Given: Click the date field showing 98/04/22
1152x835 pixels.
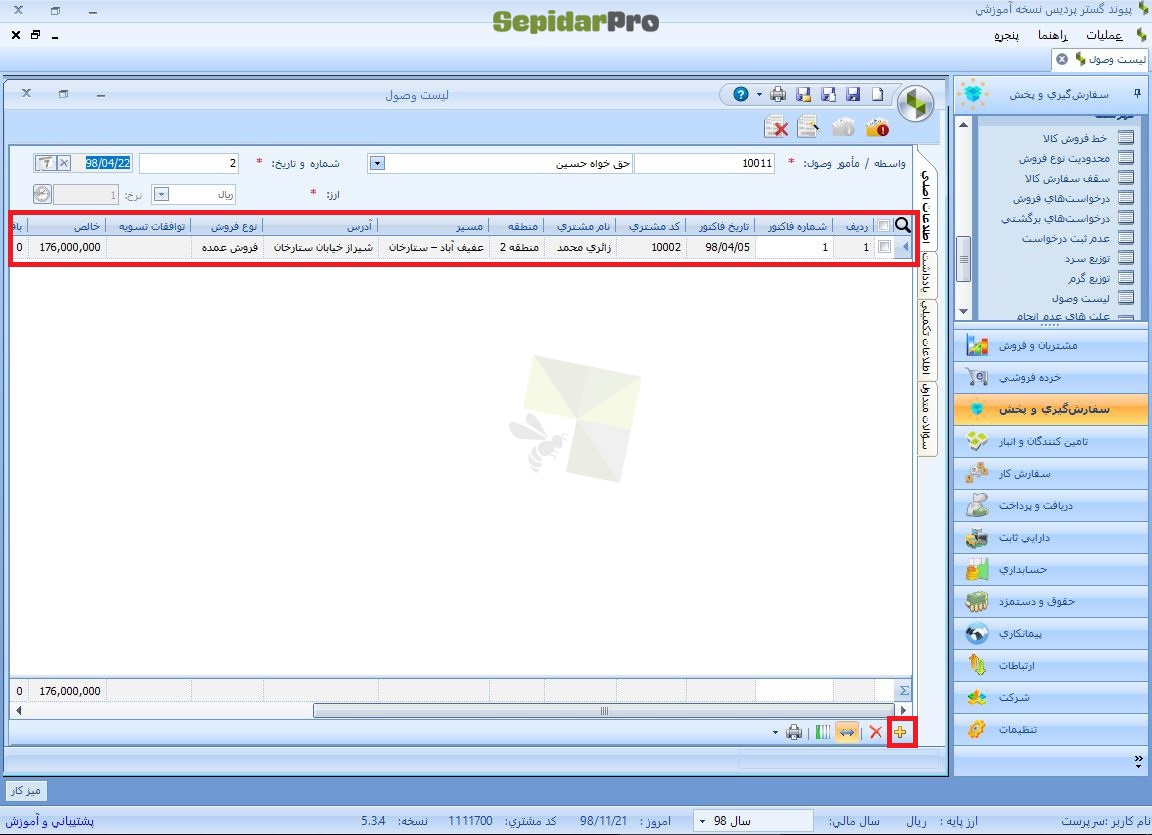Looking at the screenshot, I should coord(108,163).
